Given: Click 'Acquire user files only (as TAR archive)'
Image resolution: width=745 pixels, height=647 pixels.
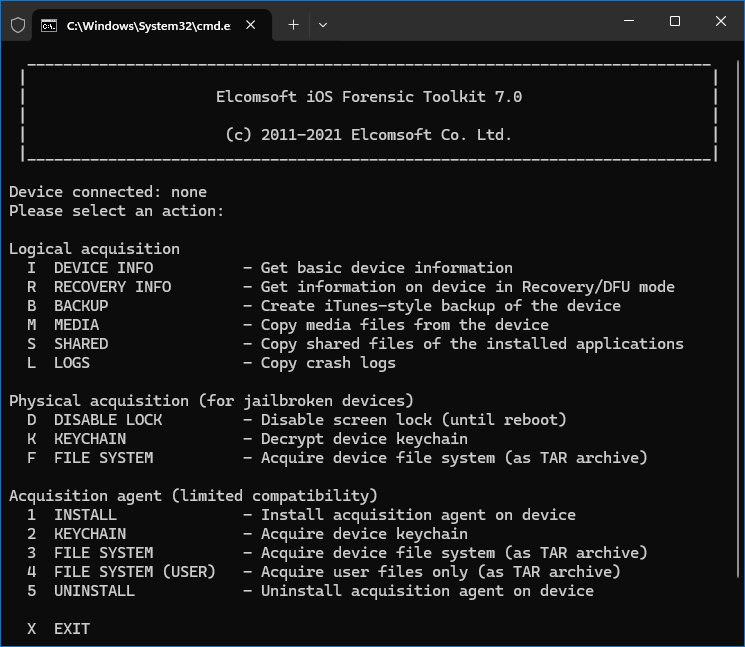Looking at the screenshot, I should [x=440, y=572].
